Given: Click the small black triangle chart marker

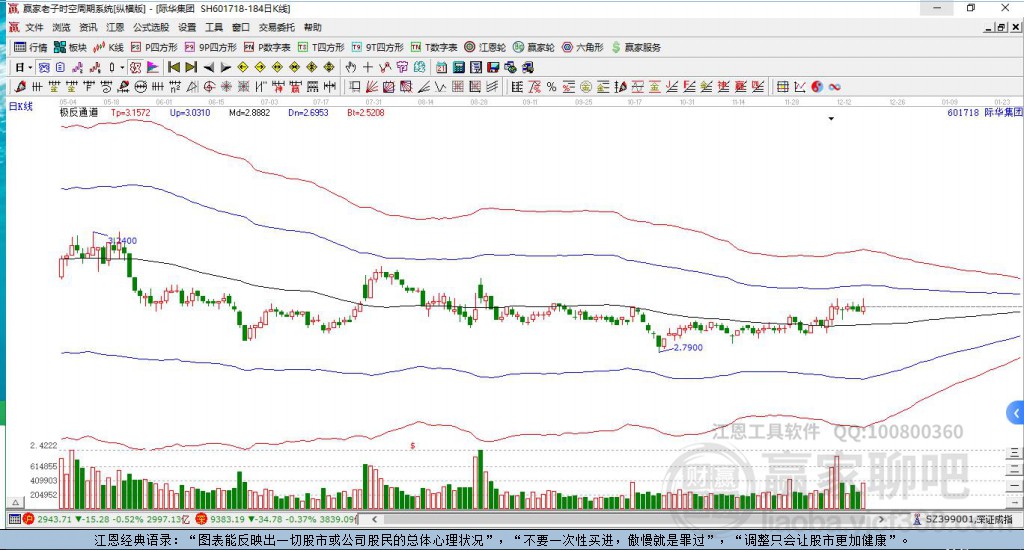Looking at the screenshot, I should point(831,119).
